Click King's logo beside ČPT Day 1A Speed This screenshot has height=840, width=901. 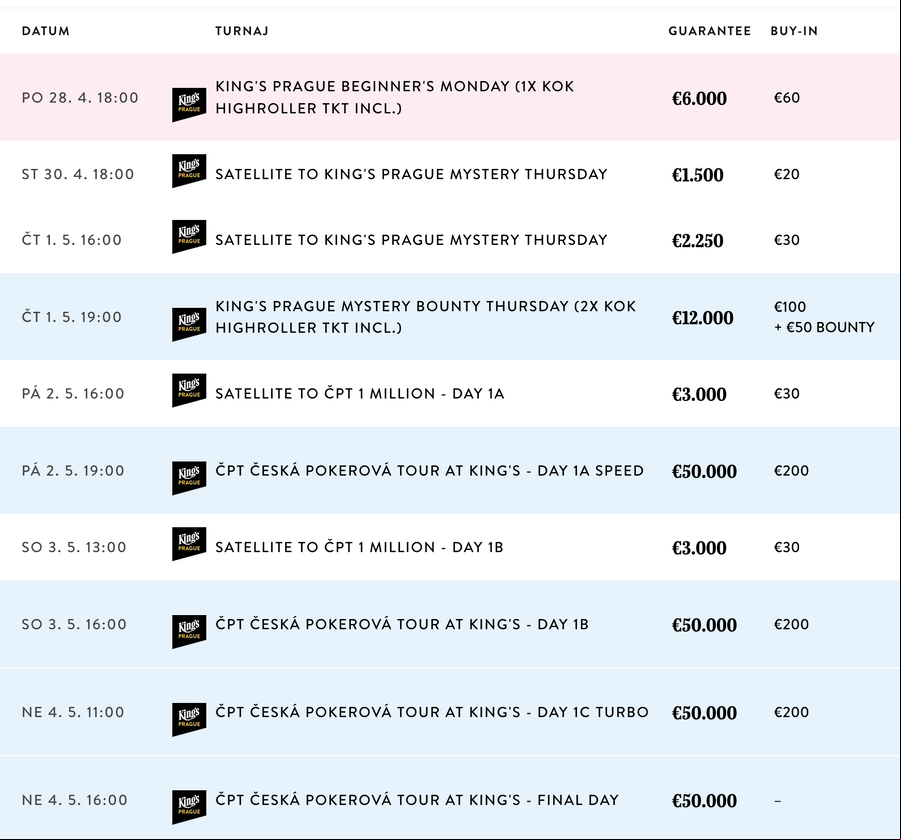pos(189,478)
